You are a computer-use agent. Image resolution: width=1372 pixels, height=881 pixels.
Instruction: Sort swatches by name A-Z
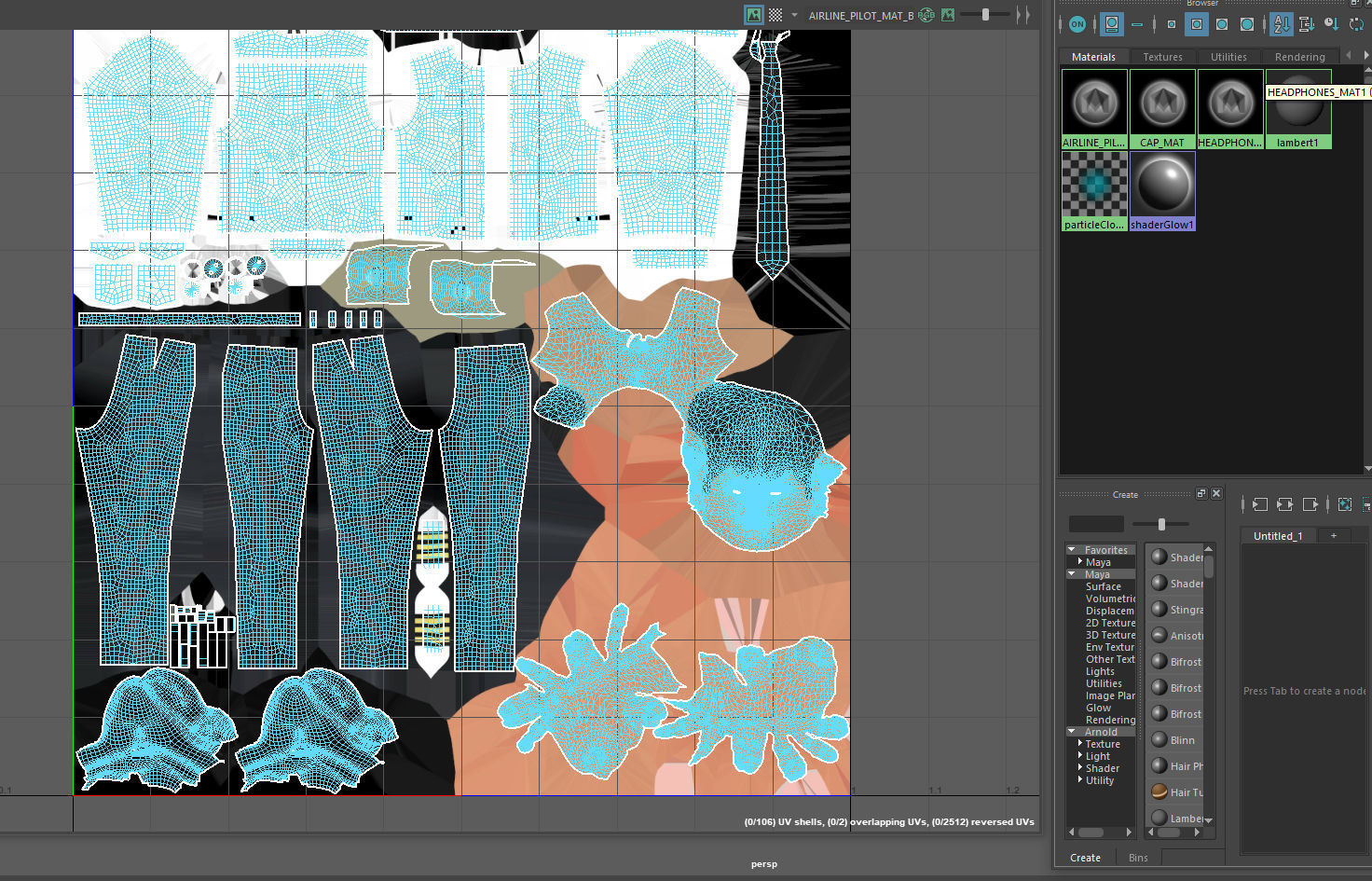click(x=1282, y=24)
